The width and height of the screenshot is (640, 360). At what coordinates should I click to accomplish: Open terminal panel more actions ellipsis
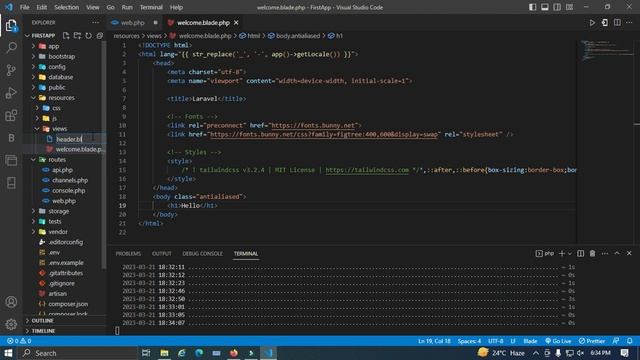pyautogui.click(x=604, y=253)
